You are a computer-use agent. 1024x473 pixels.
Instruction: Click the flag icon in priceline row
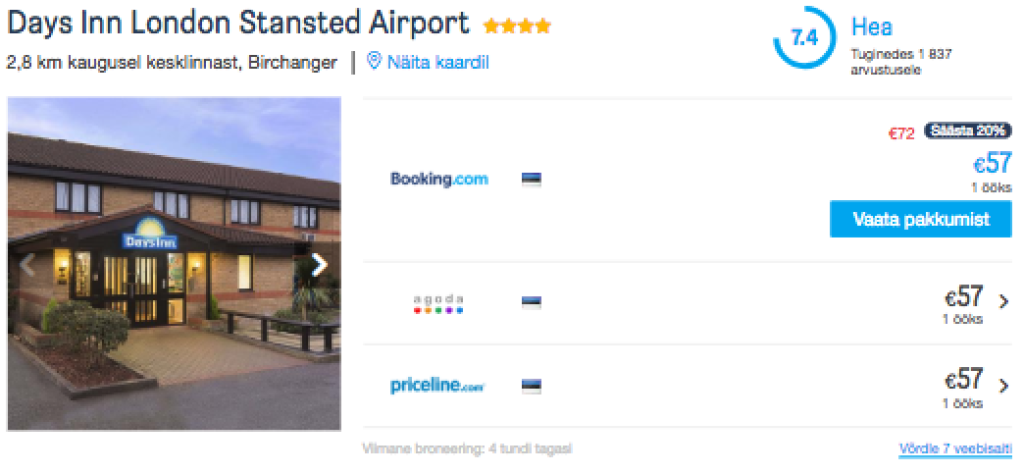tap(531, 386)
